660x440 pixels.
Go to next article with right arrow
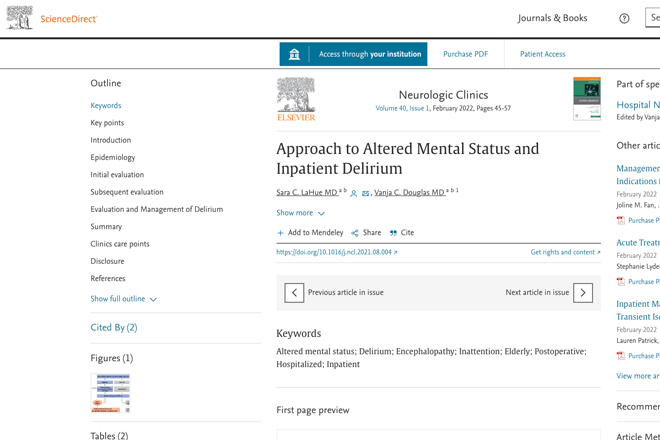click(x=583, y=293)
